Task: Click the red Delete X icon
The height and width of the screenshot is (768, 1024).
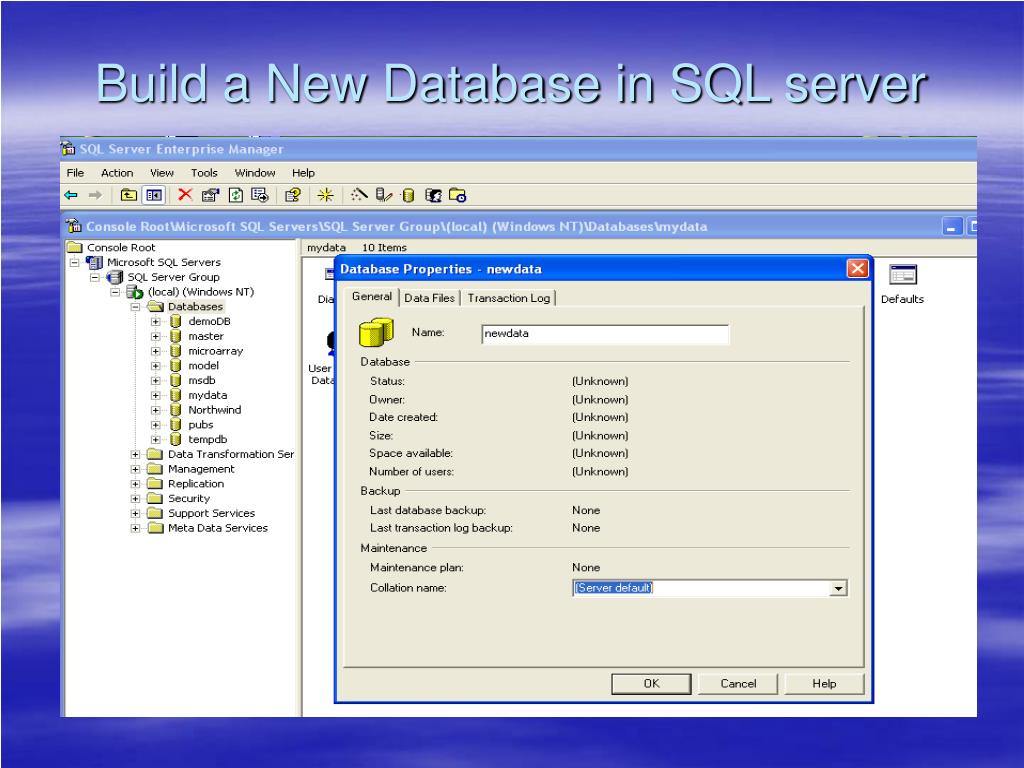Action: [185, 195]
